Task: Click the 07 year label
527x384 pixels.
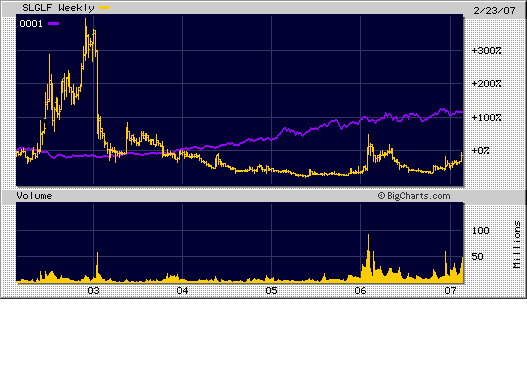Action: (450, 291)
